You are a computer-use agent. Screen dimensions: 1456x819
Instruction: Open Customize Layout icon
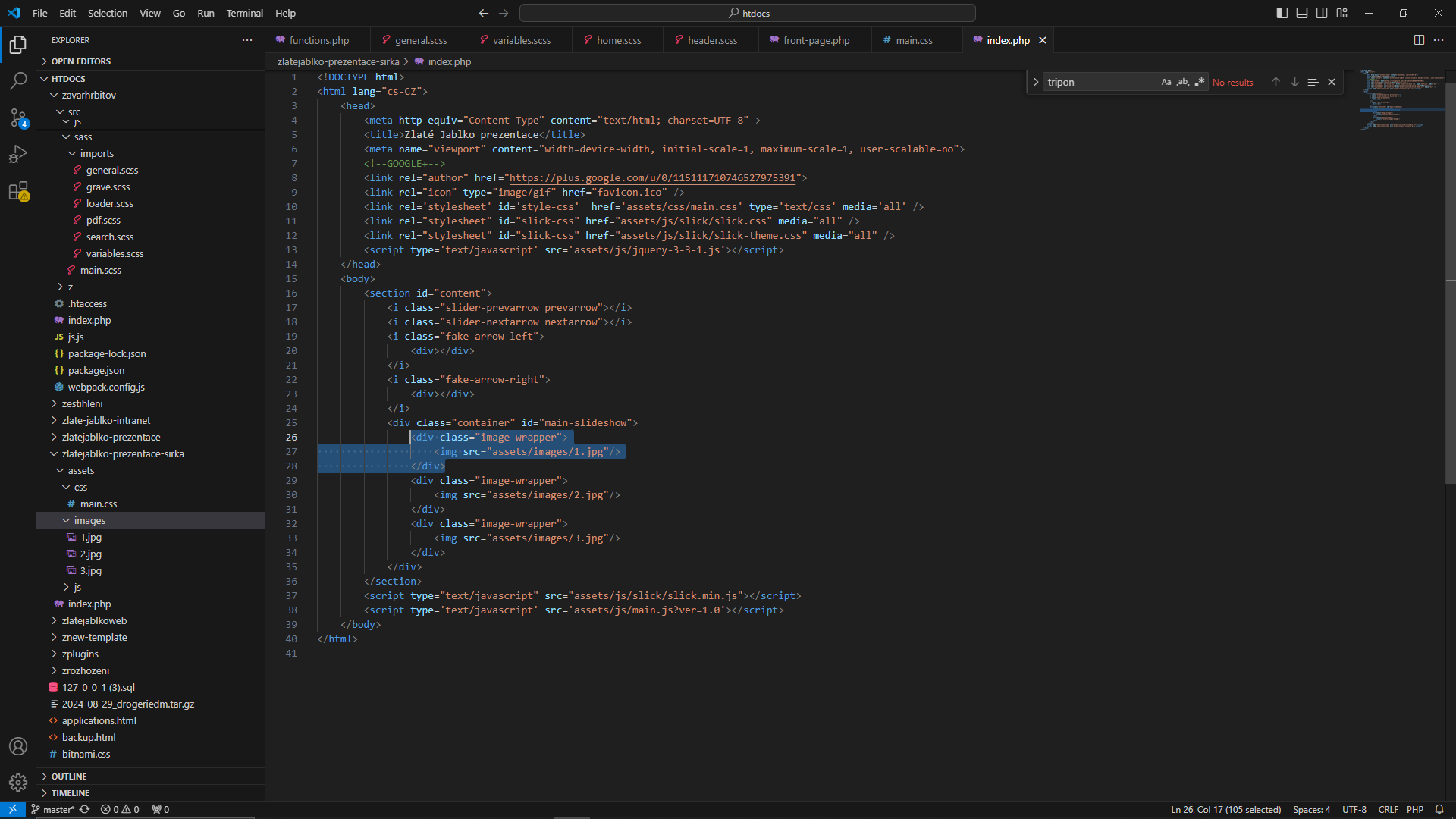click(x=1342, y=13)
